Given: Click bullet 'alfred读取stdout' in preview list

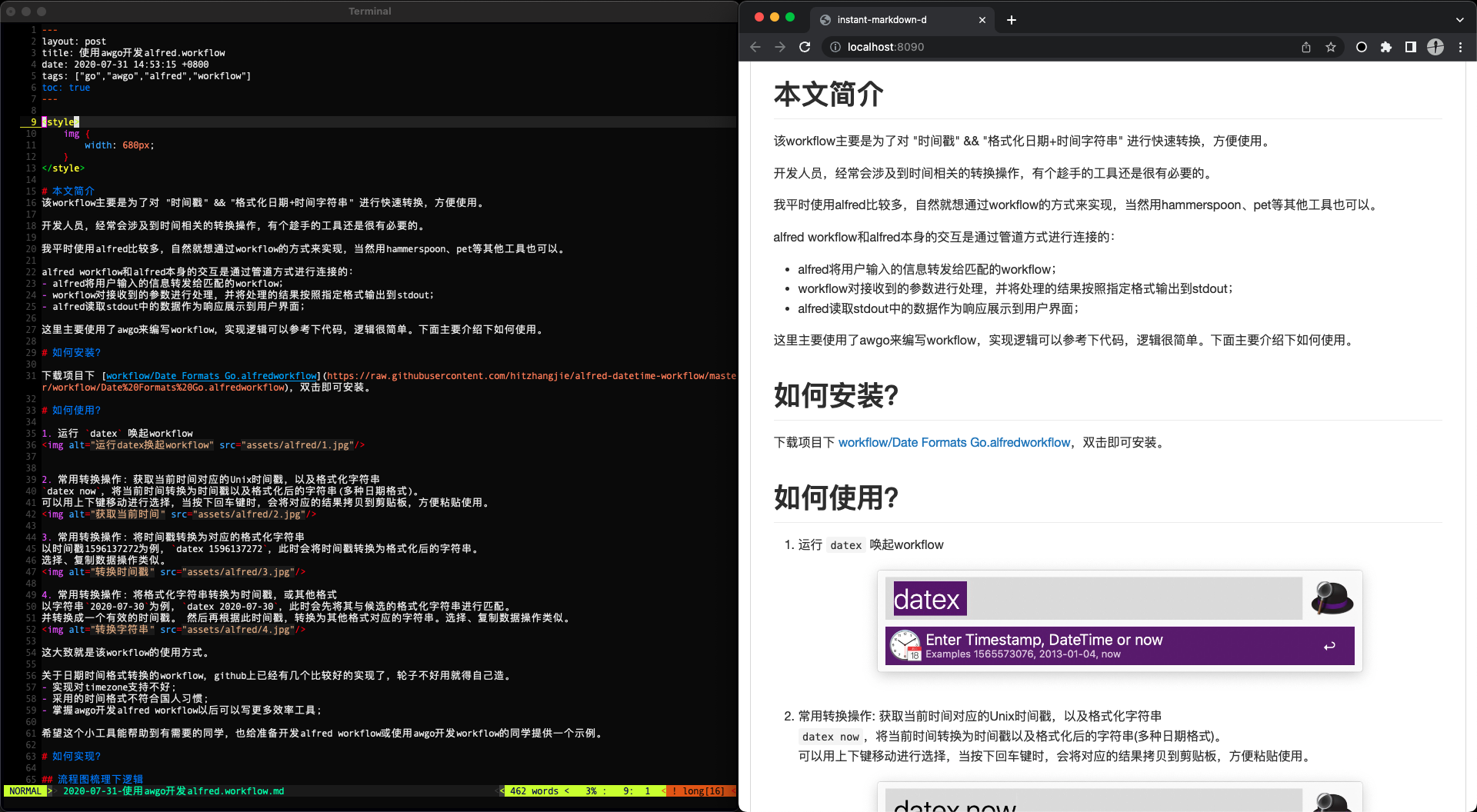Looking at the screenshot, I should click(x=939, y=309).
